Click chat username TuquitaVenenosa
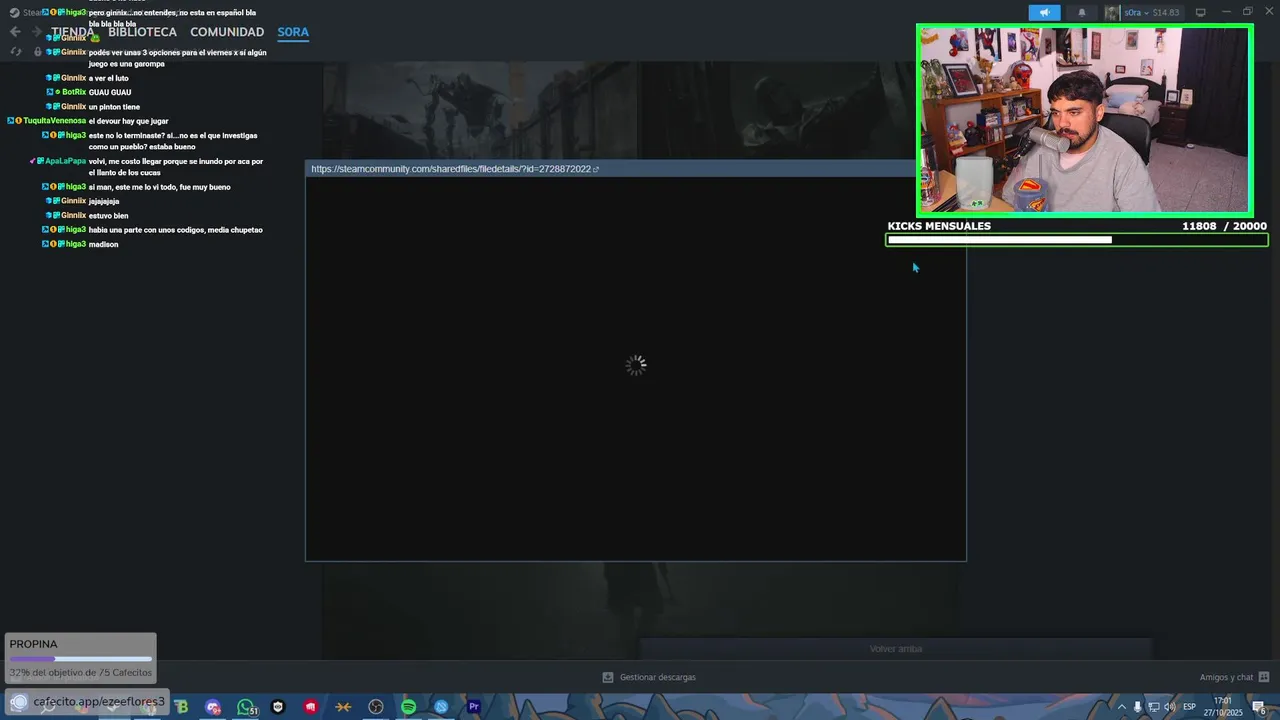The height and width of the screenshot is (720, 1280). pos(55,121)
